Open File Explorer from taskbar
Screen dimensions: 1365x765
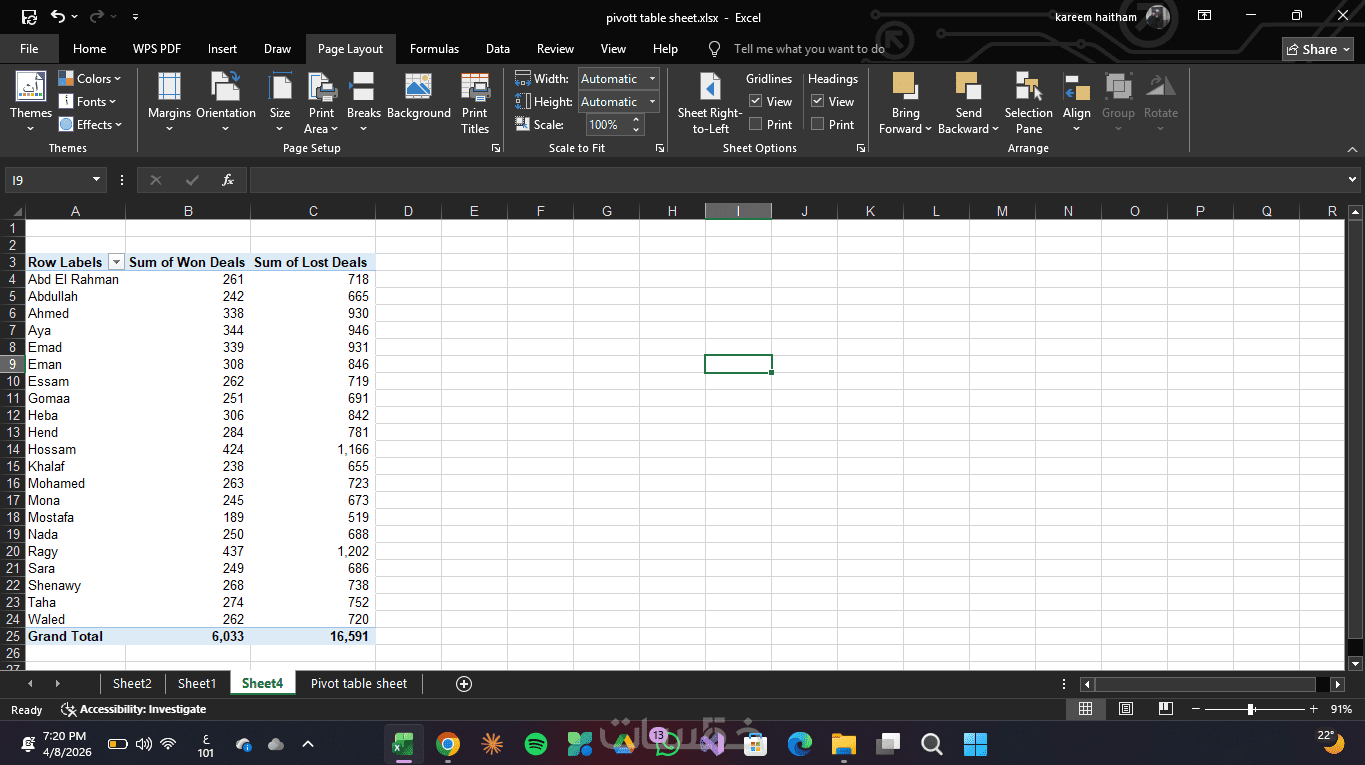(x=843, y=744)
